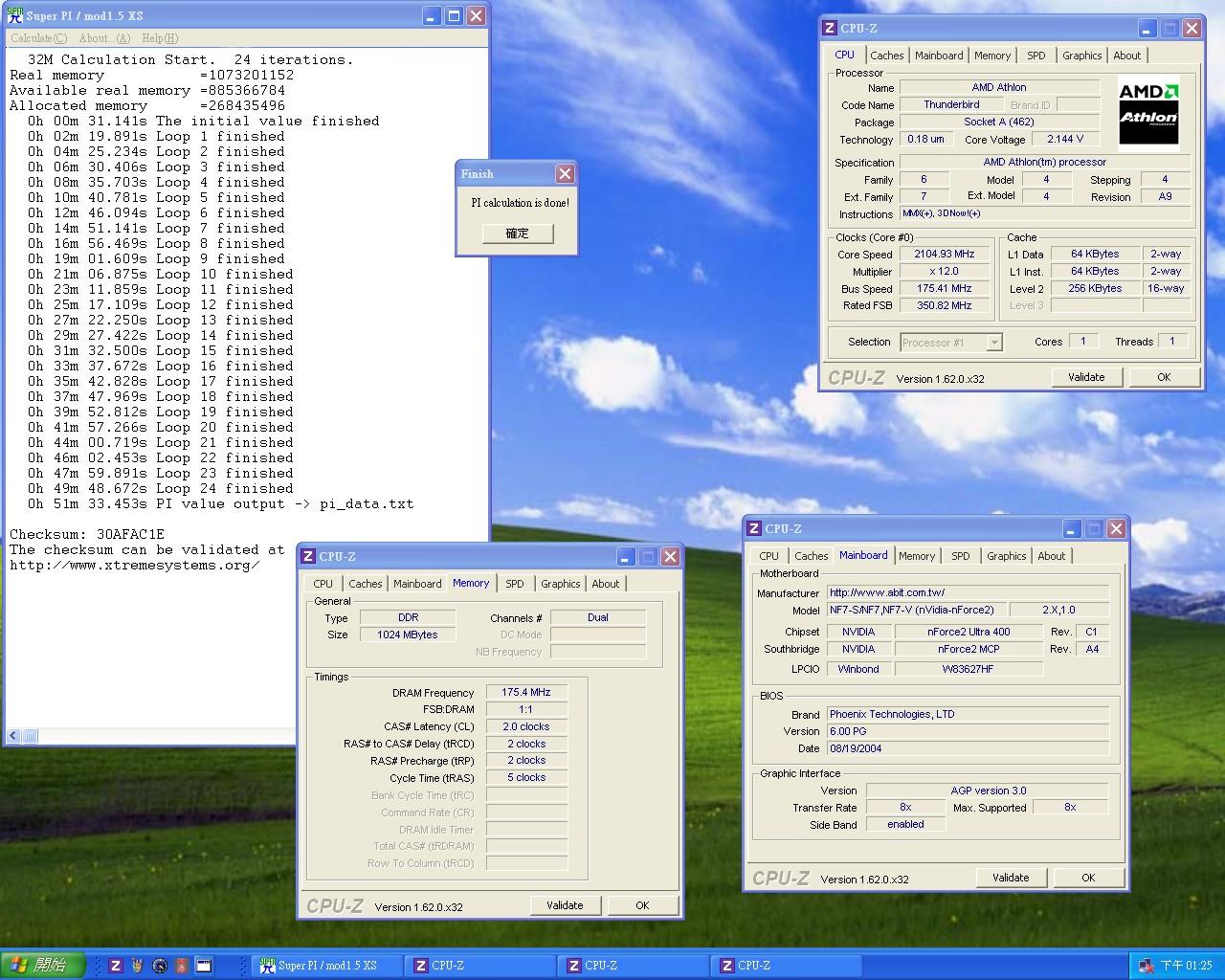The image size is (1225, 980).
Task: Select About tab in the Memory CPU-Z window
Action: coord(605,584)
